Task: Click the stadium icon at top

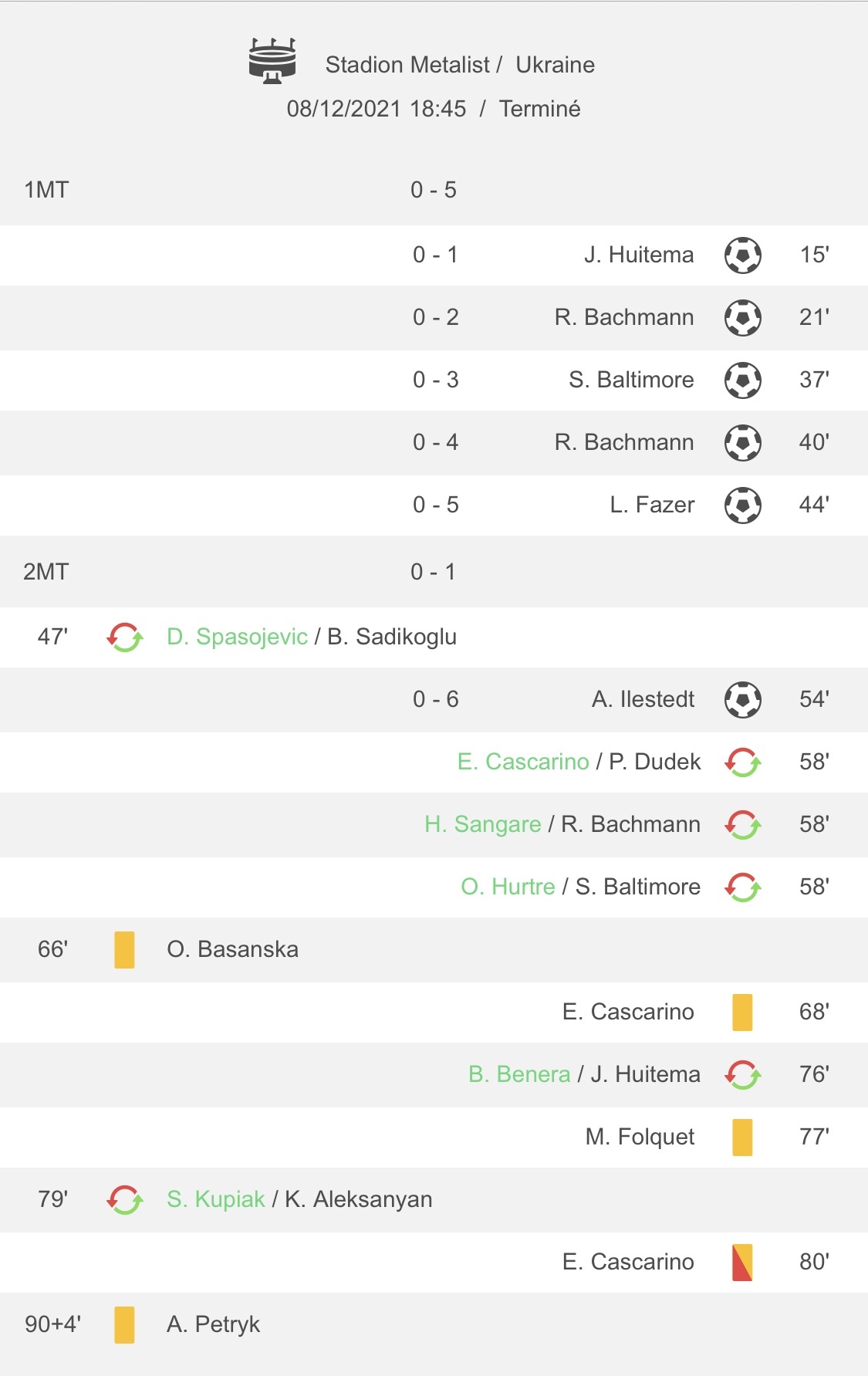Action: (272, 60)
